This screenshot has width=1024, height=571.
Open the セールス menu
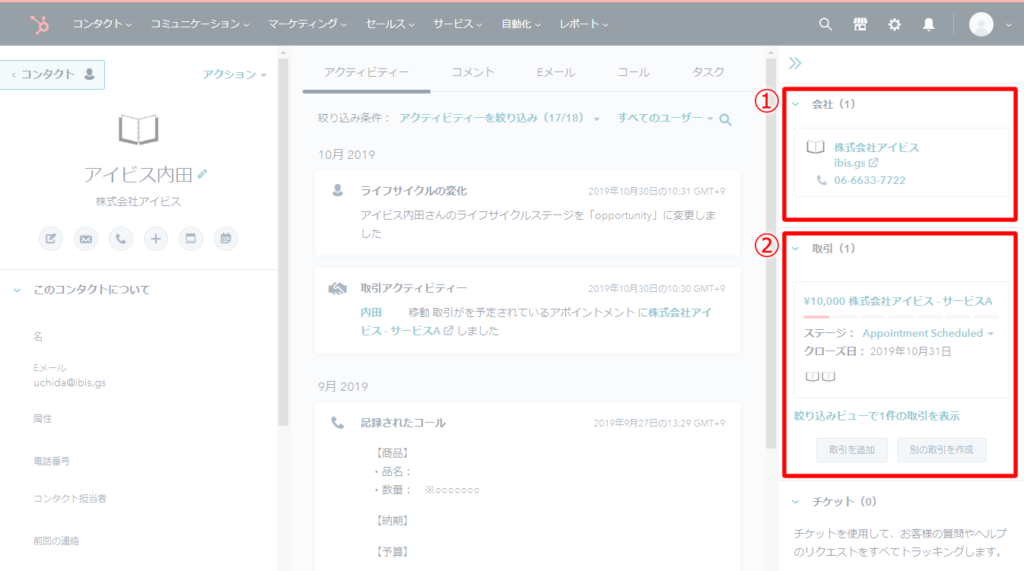click(x=390, y=24)
